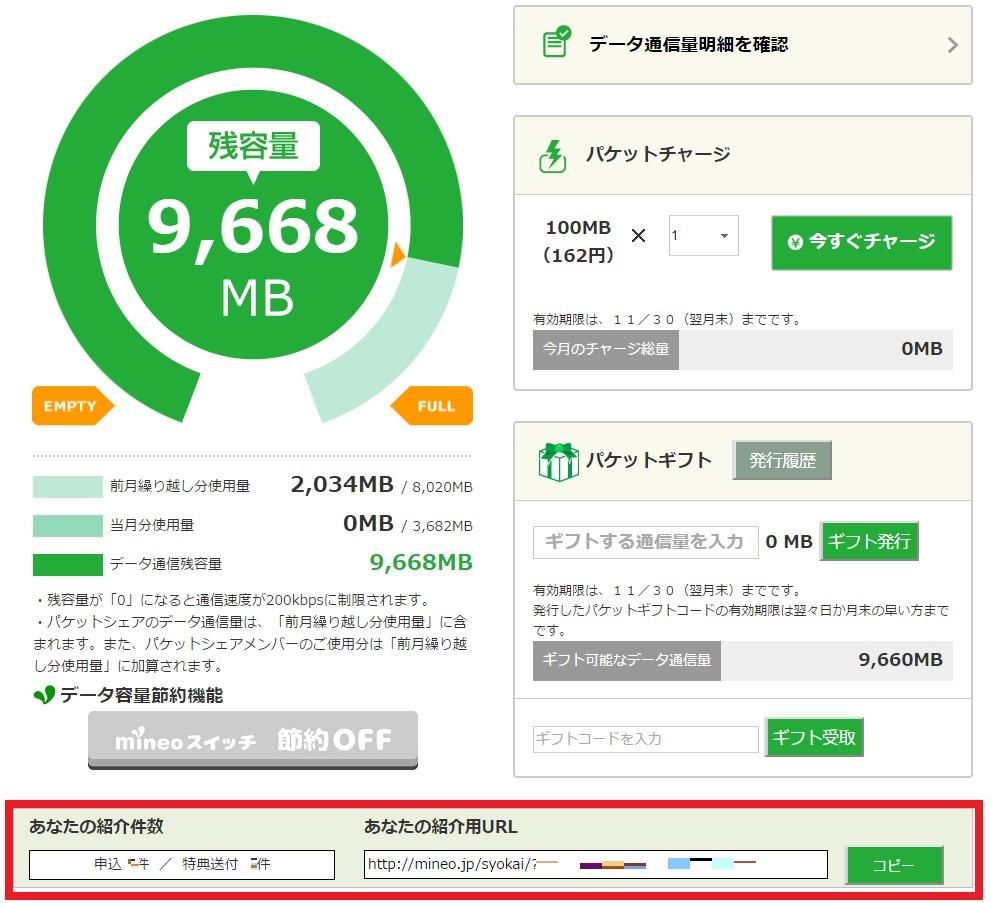The height and width of the screenshot is (903, 991).
Task: Click the 残容量 speech bubble label
Action: coord(253,146)
